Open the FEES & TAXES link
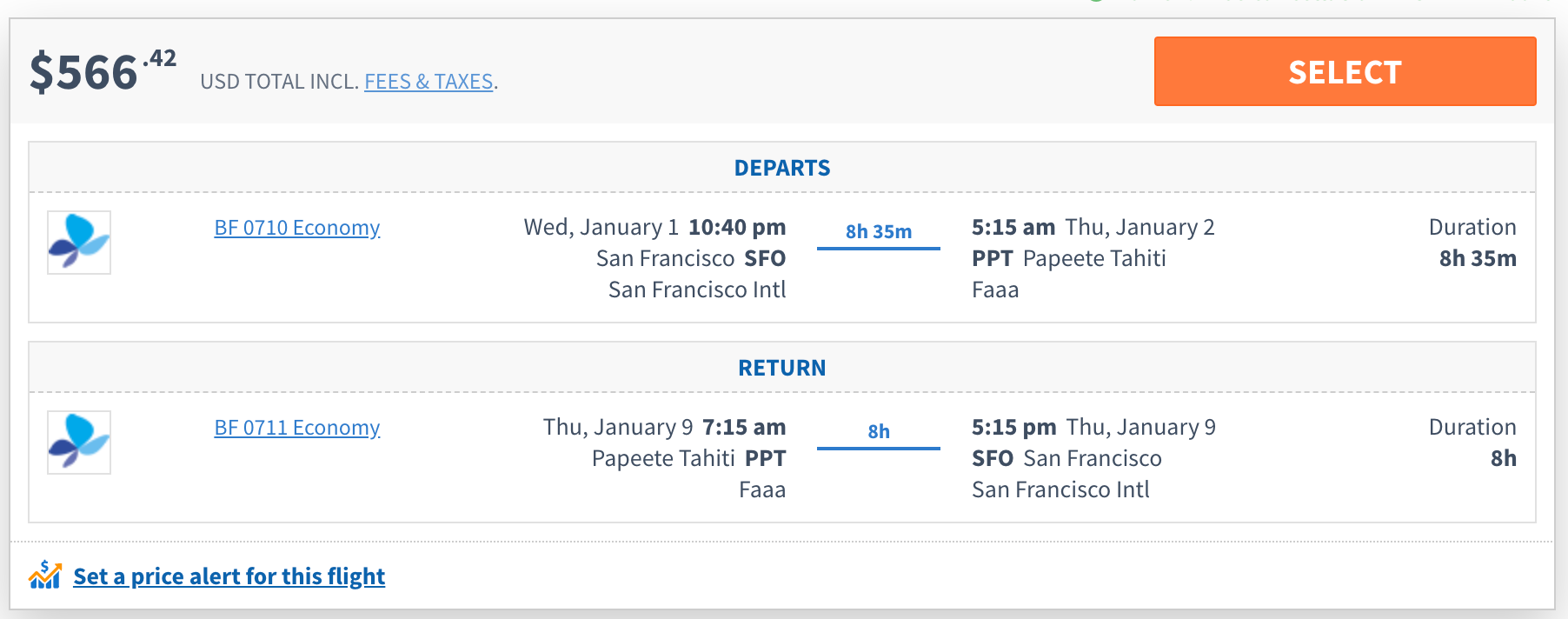The image size is (1568, 619). click(429, 82)
